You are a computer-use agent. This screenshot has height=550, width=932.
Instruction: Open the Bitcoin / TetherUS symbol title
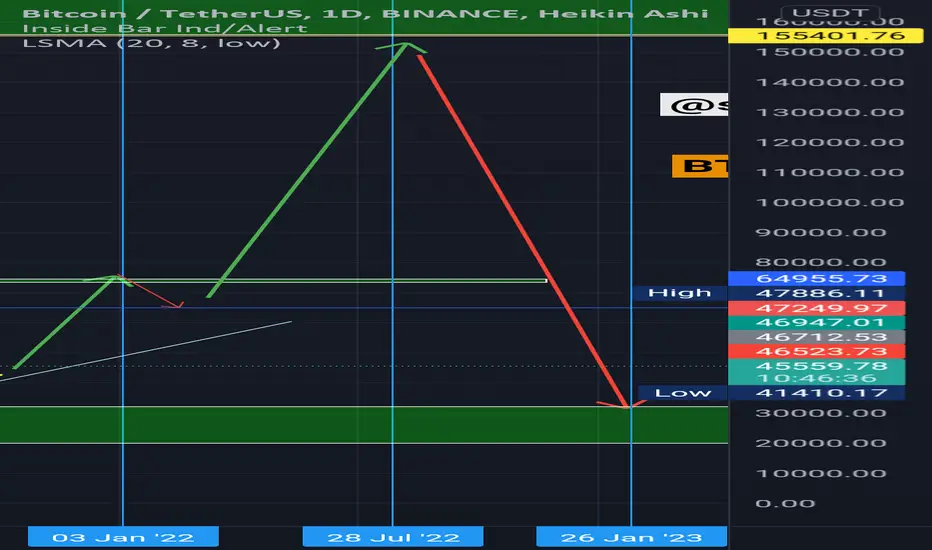point(365,13)
